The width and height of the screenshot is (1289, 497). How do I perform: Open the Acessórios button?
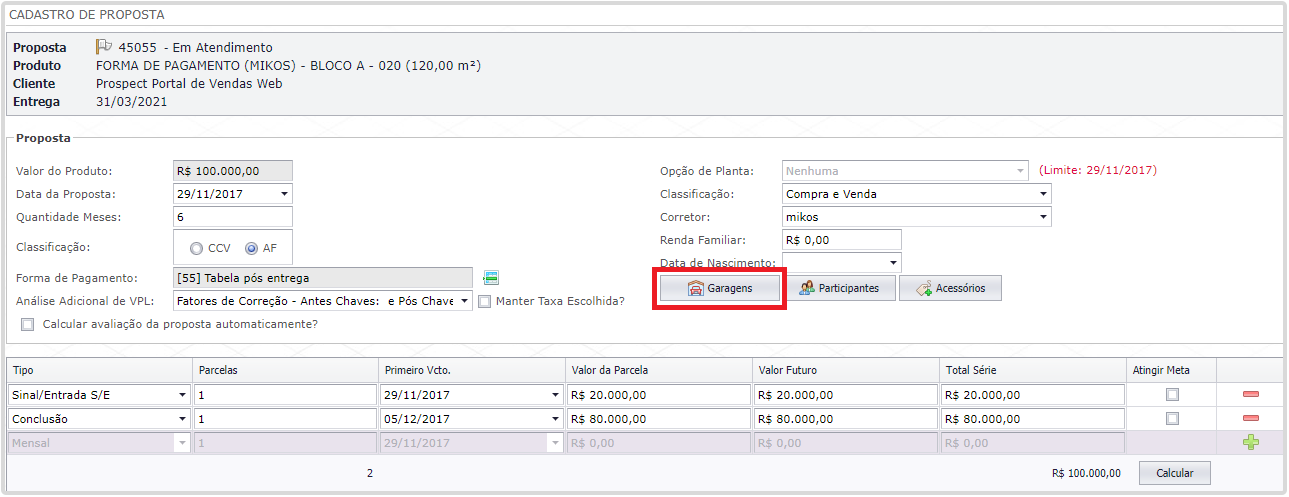click(x=950, y=288)
